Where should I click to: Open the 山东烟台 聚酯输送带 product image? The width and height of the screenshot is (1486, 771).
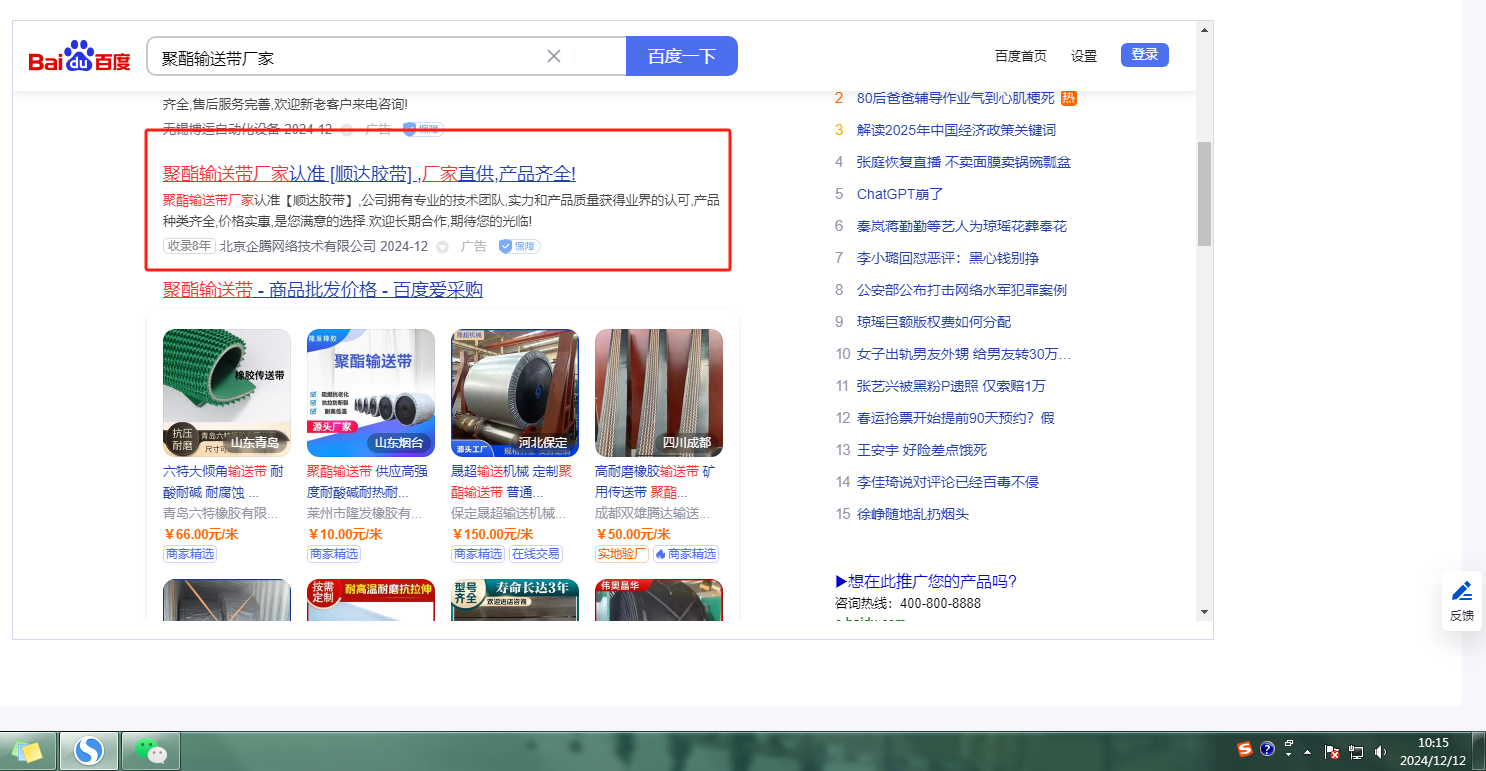pos(371,393)
